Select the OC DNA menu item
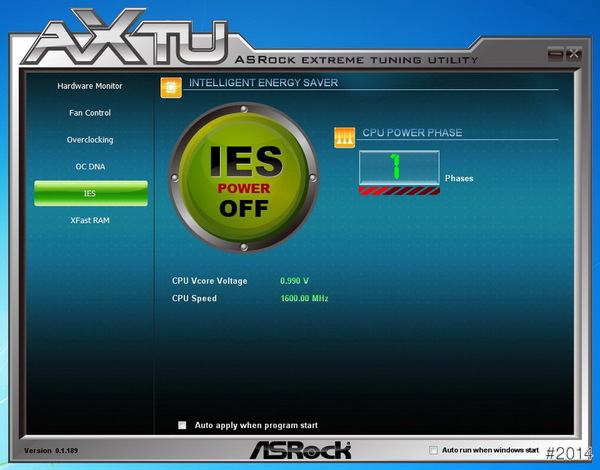Screen dimensions: 600x470 pos(90,166)
